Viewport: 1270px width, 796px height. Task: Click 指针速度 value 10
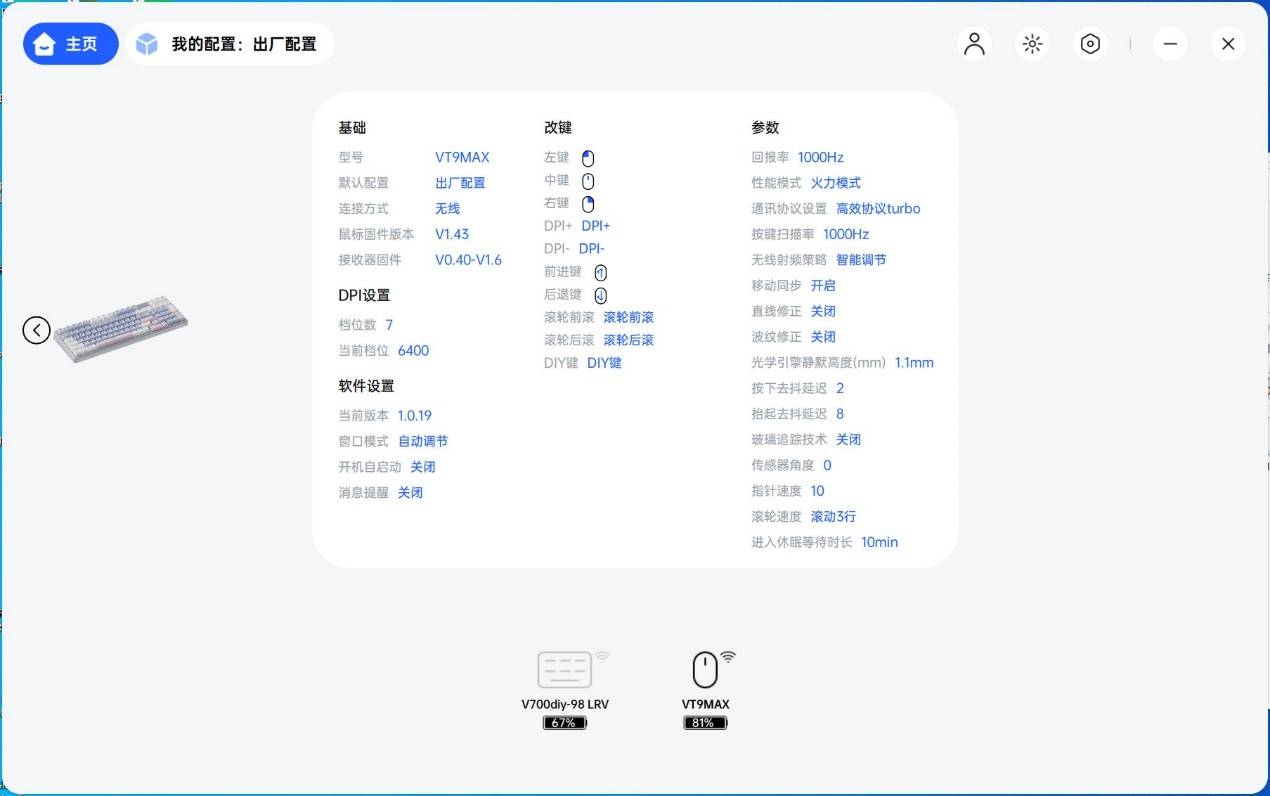coord(818,491)
